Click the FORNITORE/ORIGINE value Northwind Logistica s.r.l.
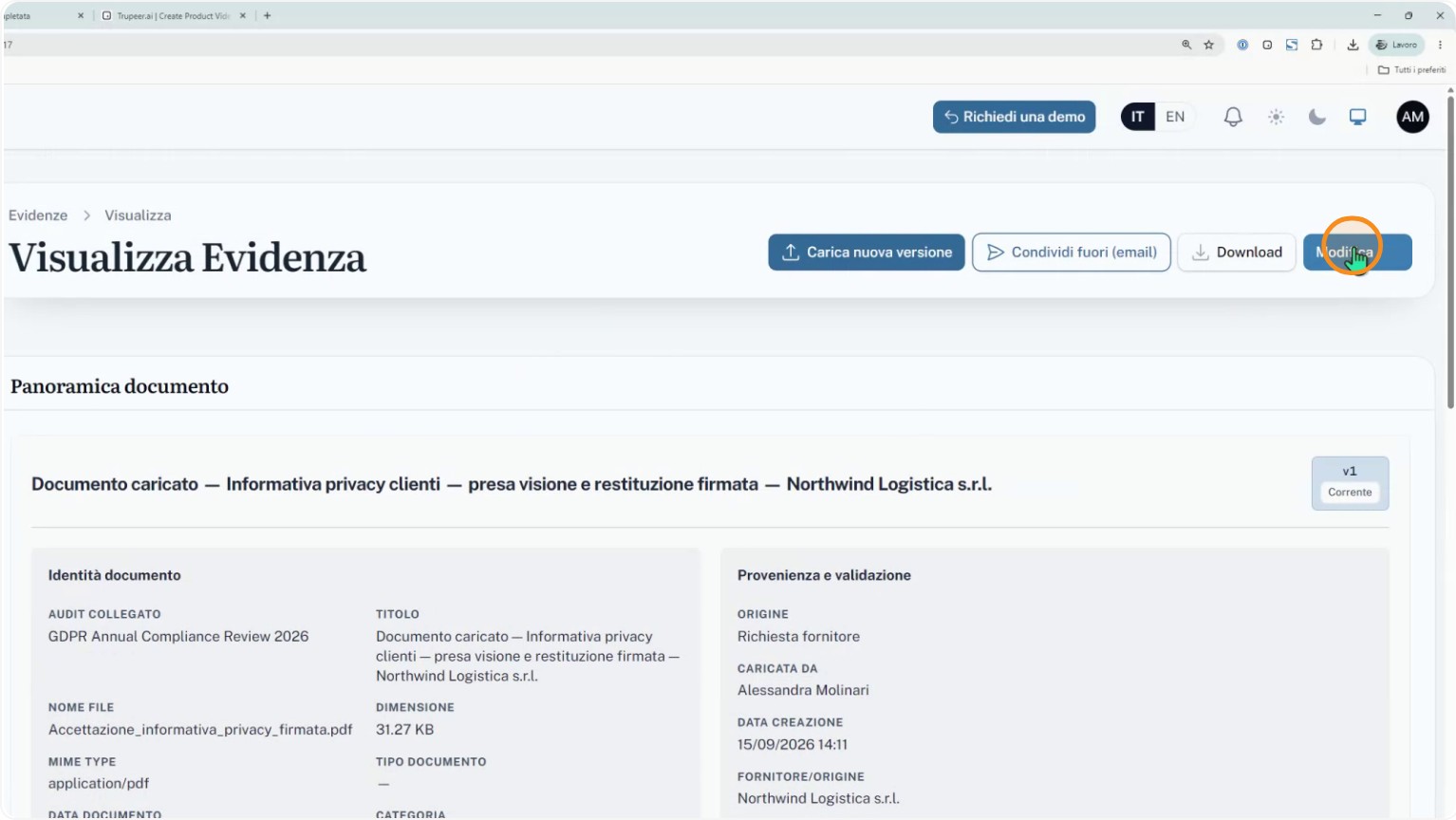 (x=818, y=798)
